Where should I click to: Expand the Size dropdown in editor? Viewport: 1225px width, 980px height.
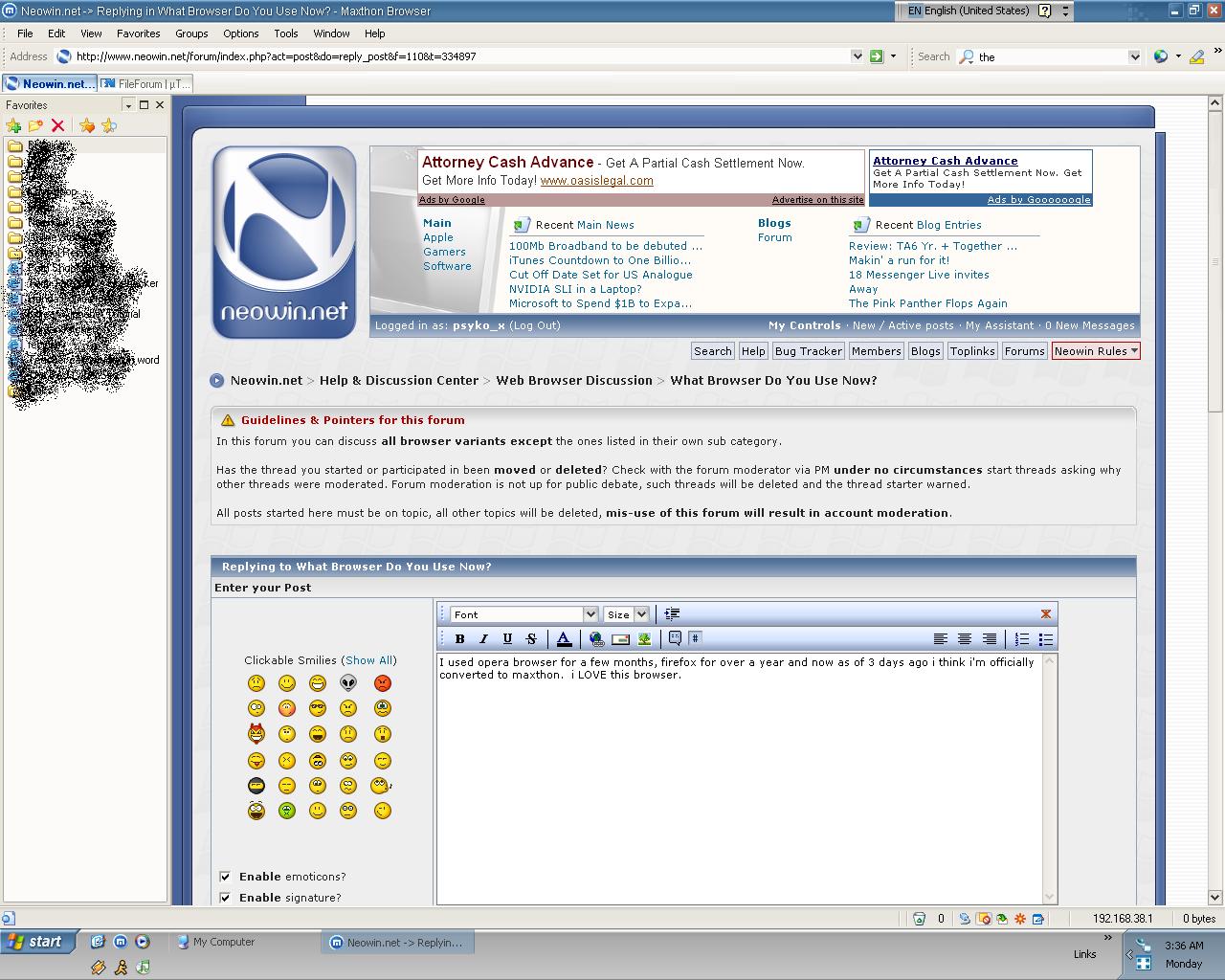[627, 614]
